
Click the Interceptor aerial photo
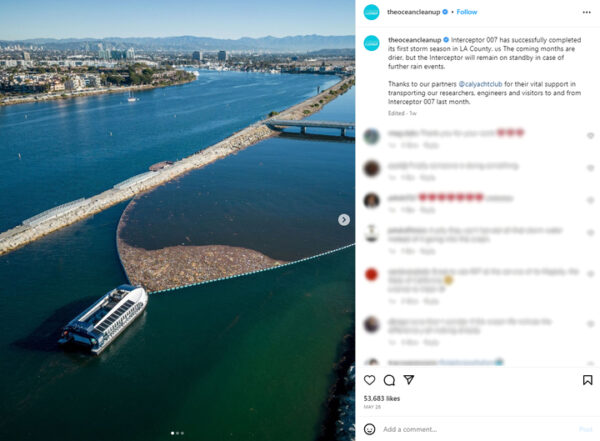pyautogui.click(x=178, y=220)
